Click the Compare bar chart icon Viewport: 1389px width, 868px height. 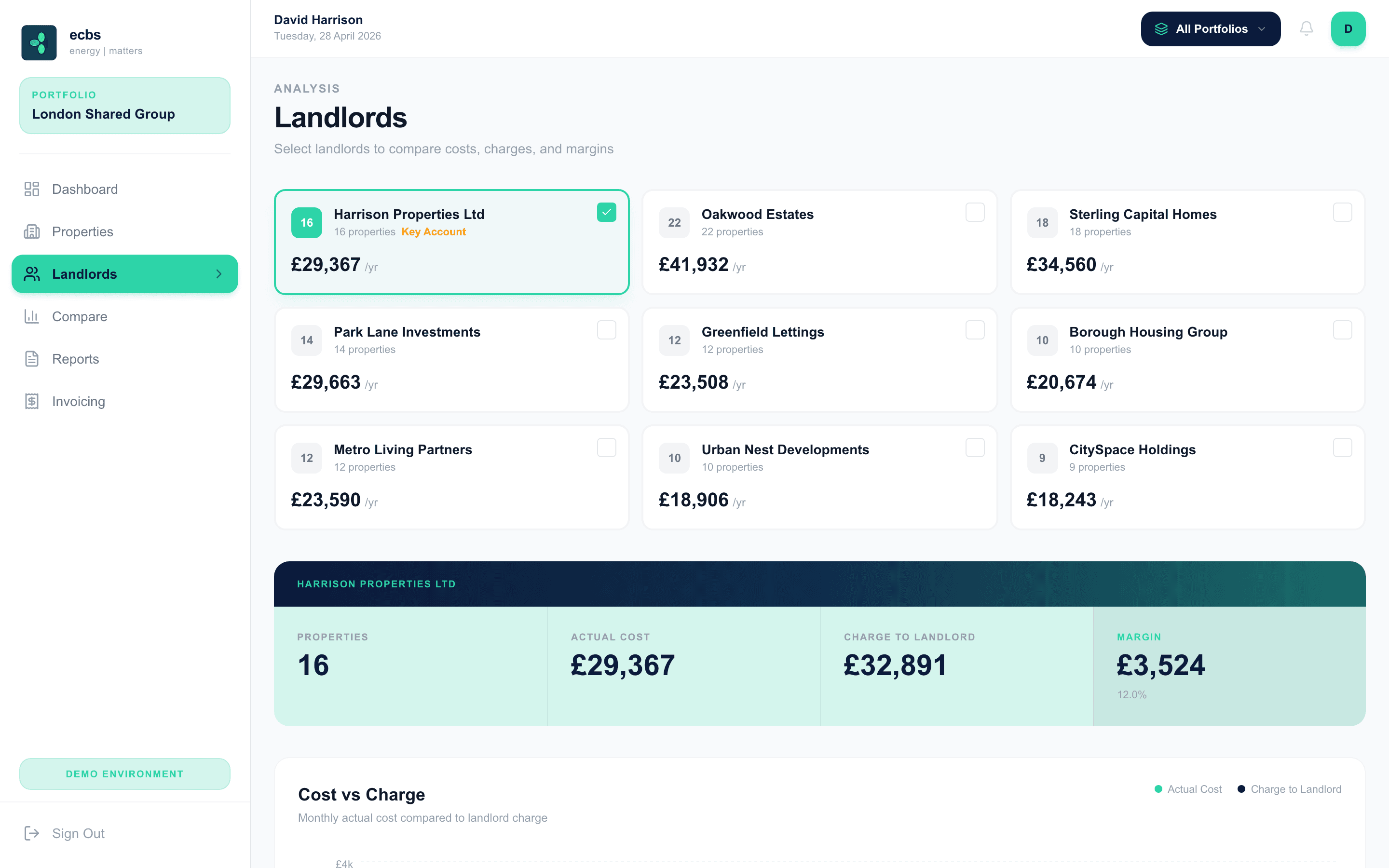coord(31,316)
